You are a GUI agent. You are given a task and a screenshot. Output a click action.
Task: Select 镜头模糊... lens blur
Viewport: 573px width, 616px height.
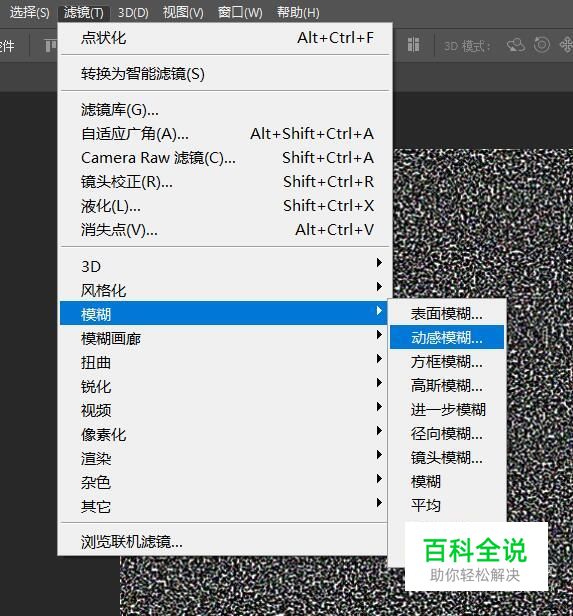[x=447, y=457]
